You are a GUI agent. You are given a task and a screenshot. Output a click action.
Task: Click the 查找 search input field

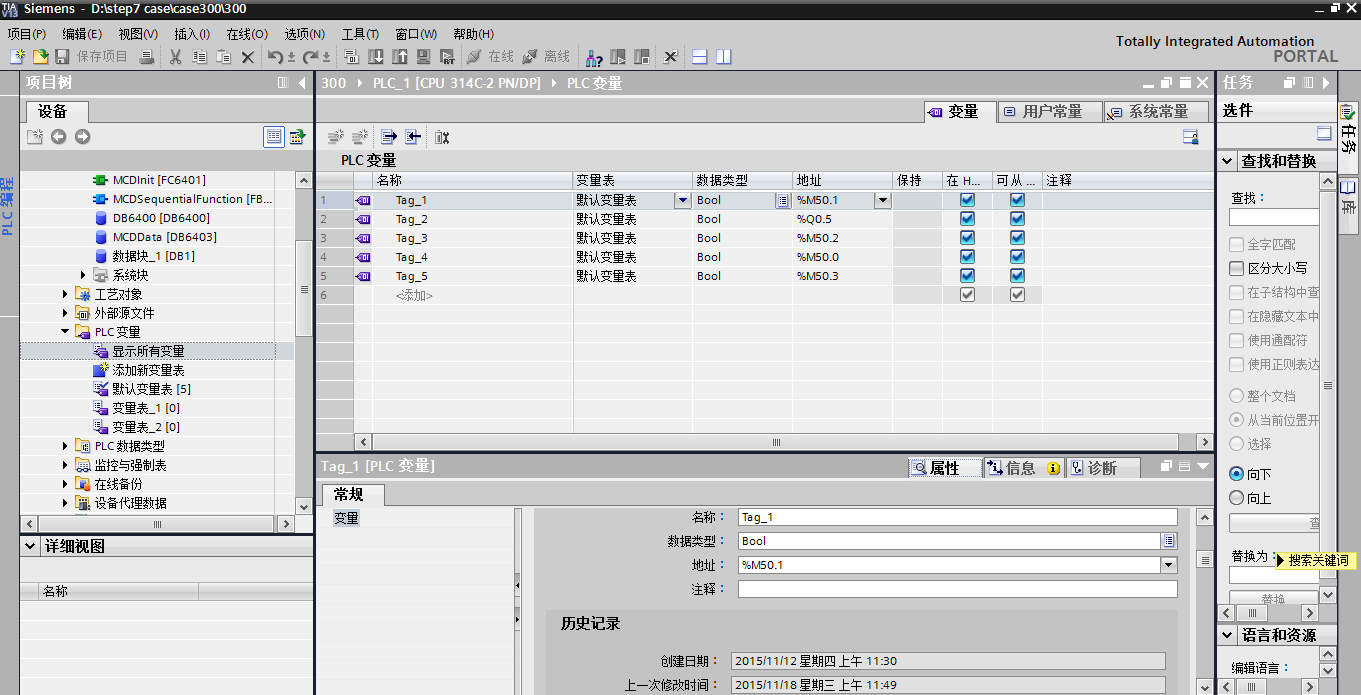pos(1274,217)
